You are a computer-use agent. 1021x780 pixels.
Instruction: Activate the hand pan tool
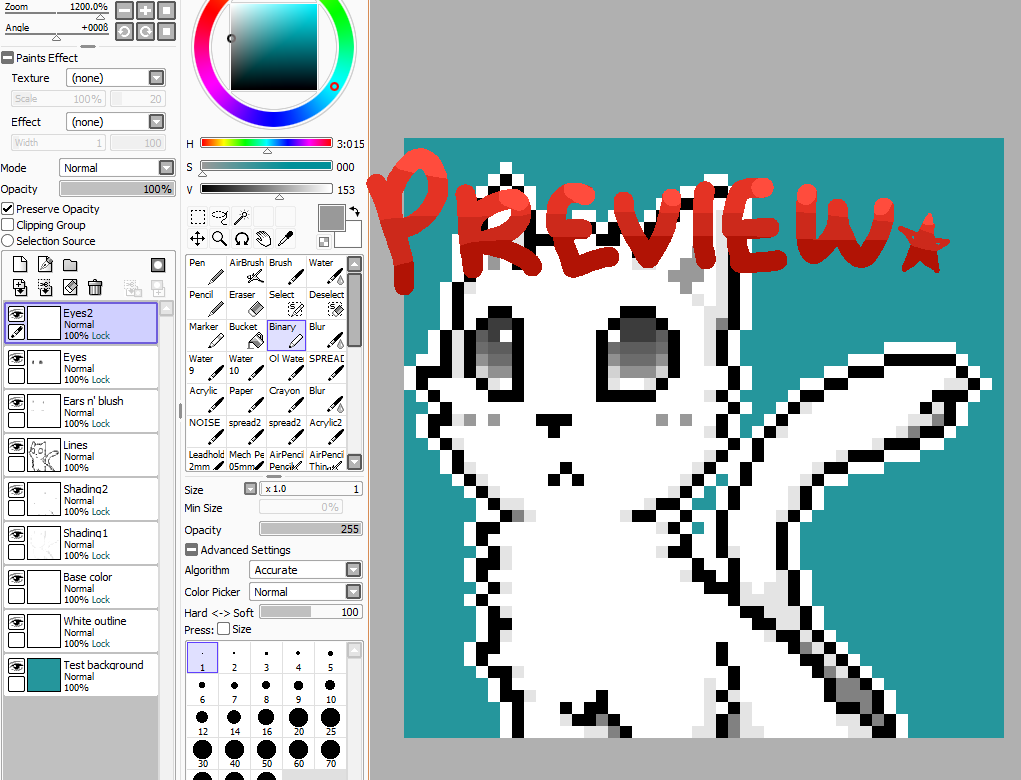point(264,239)
